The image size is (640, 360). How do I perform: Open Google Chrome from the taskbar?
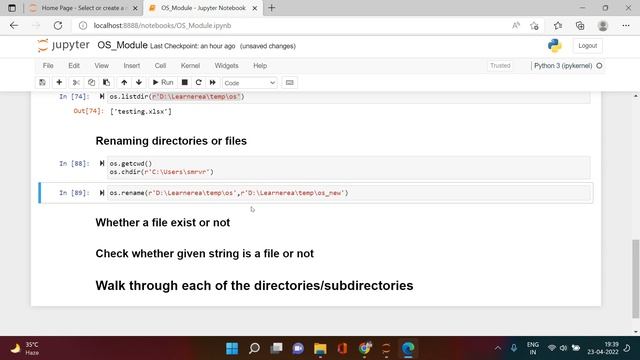[x=364, y=348]
